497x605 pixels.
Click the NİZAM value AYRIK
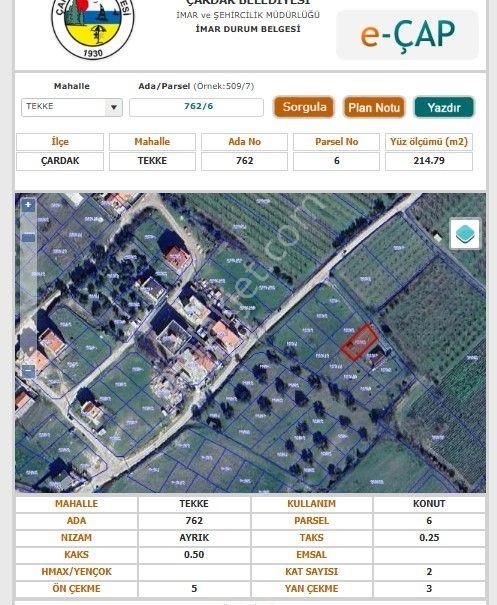pyautogui.click(x=194, y=537)
